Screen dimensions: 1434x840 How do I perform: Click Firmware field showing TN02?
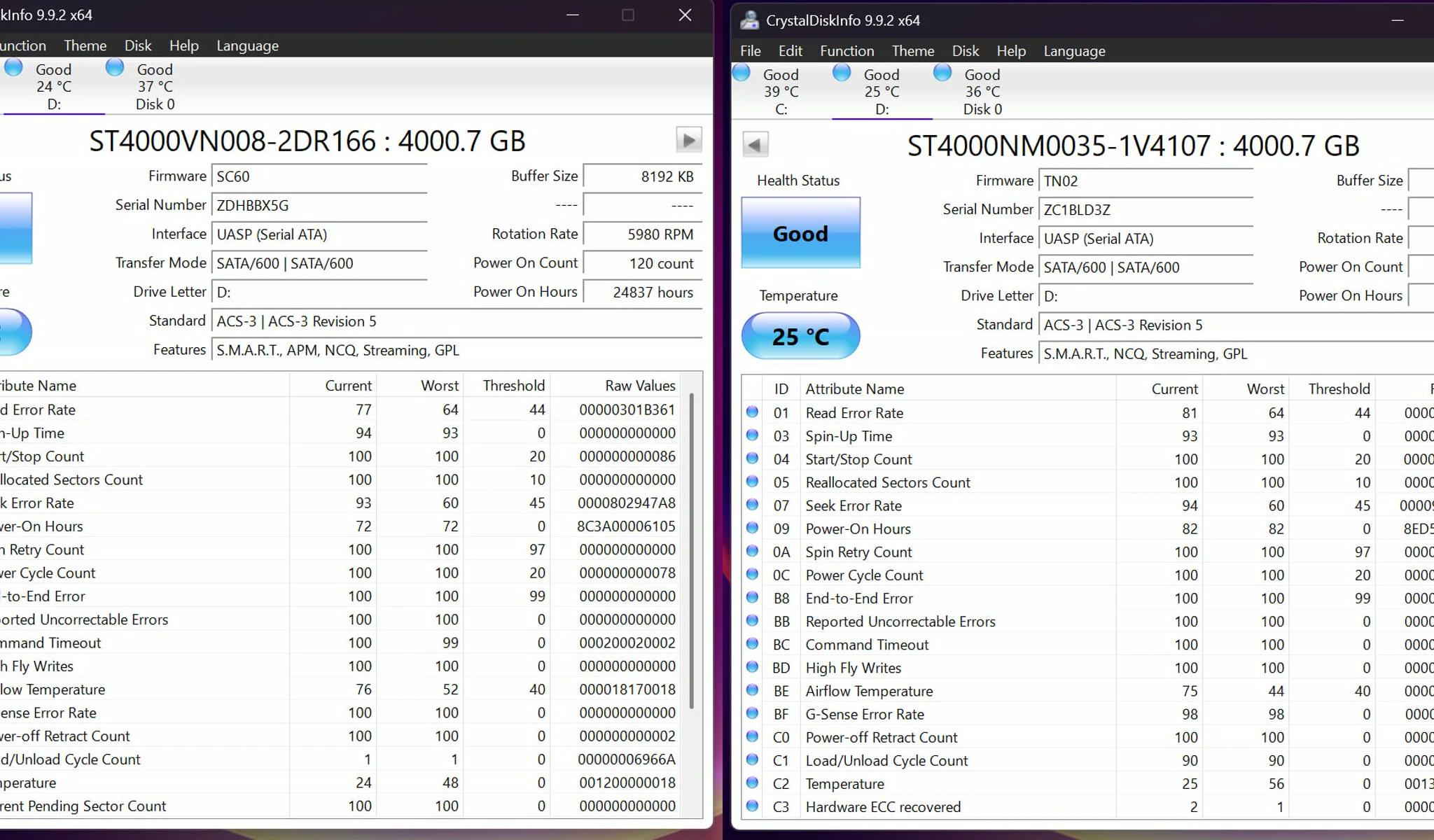[1146, 181]
